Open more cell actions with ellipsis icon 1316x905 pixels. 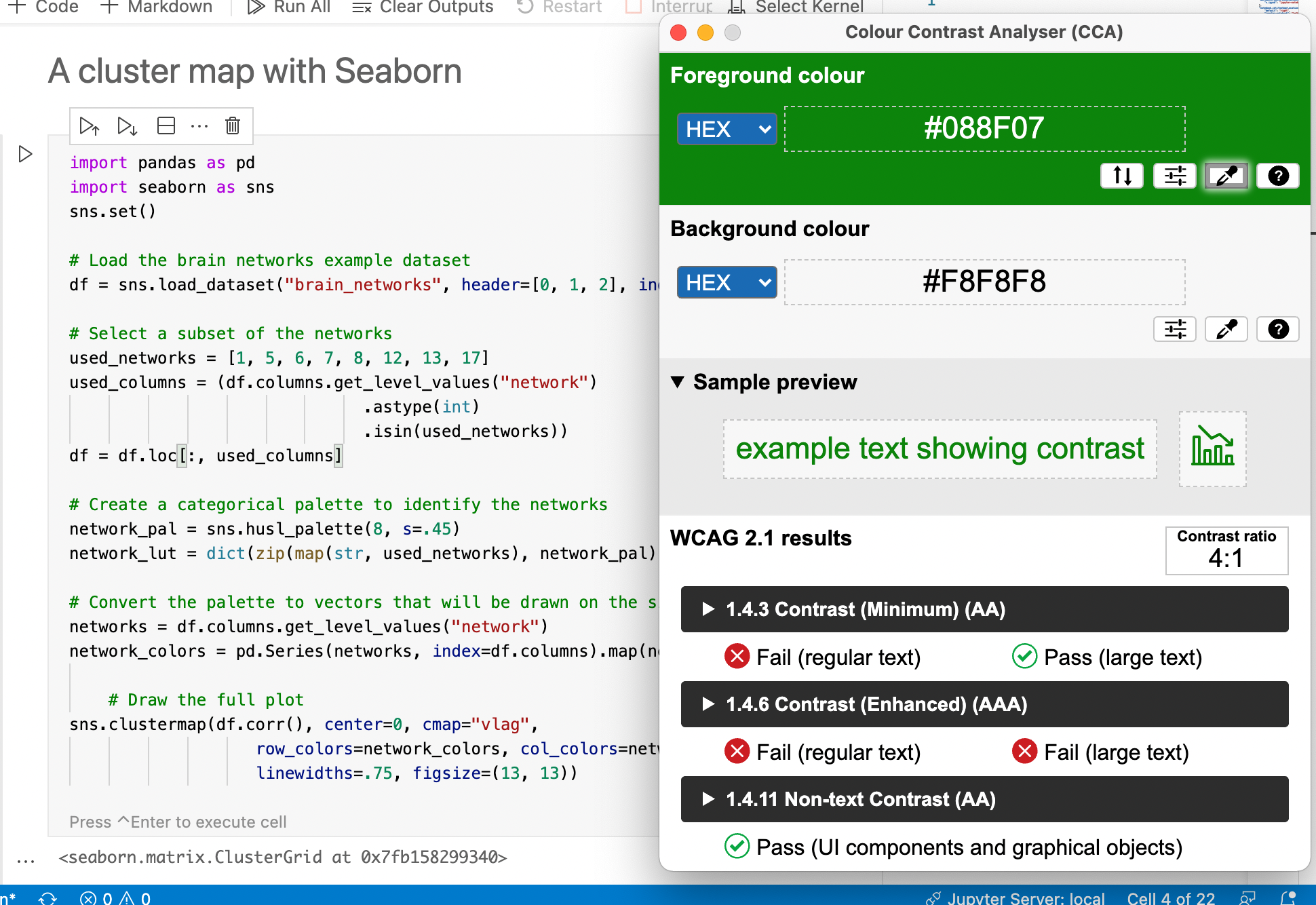coord(199,126)
